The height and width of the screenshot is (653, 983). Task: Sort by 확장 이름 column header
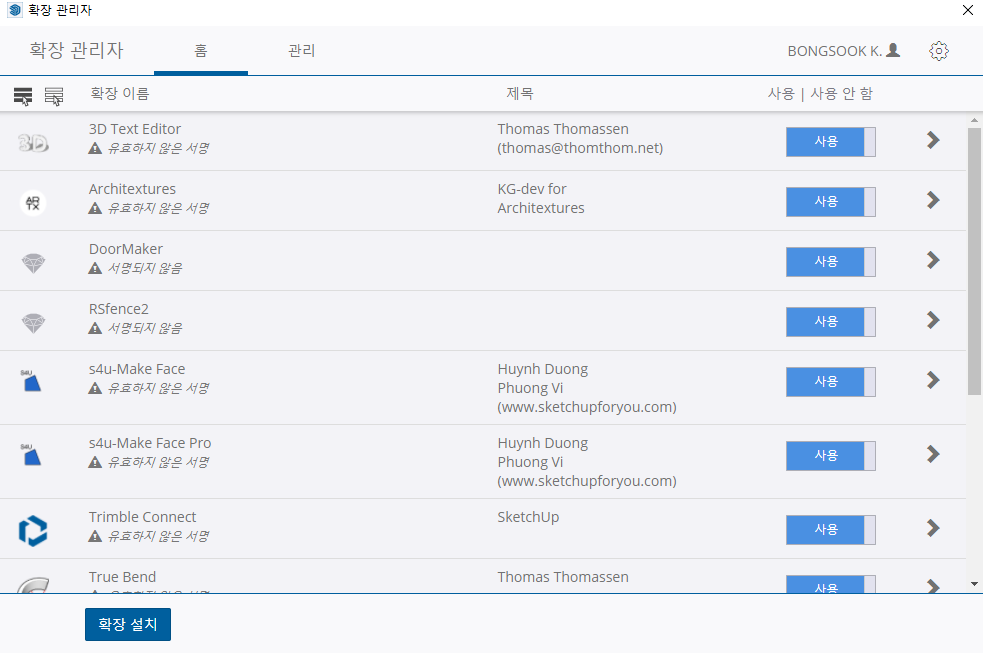[120, 93]
